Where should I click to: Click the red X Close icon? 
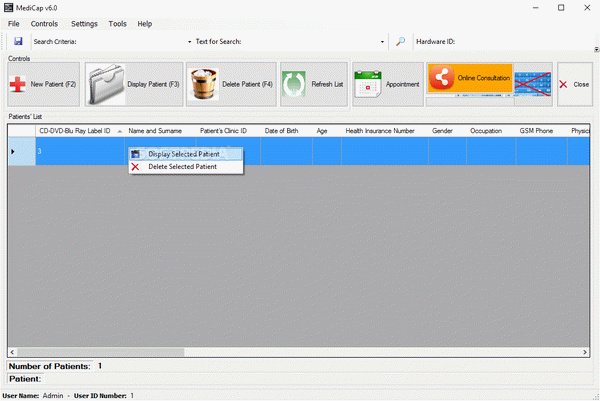pos(563,84)
